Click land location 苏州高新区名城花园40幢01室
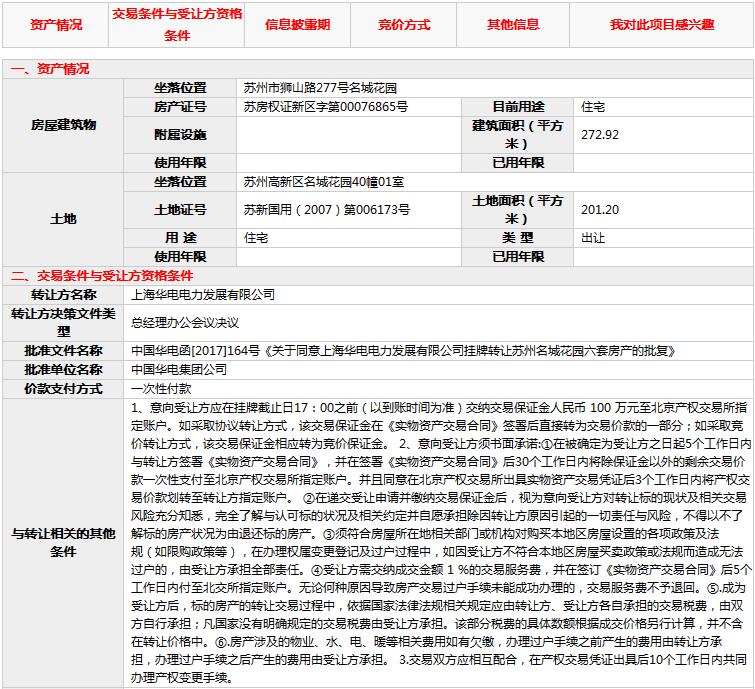The height and width of the screenshot is (689, 755). 324,182
